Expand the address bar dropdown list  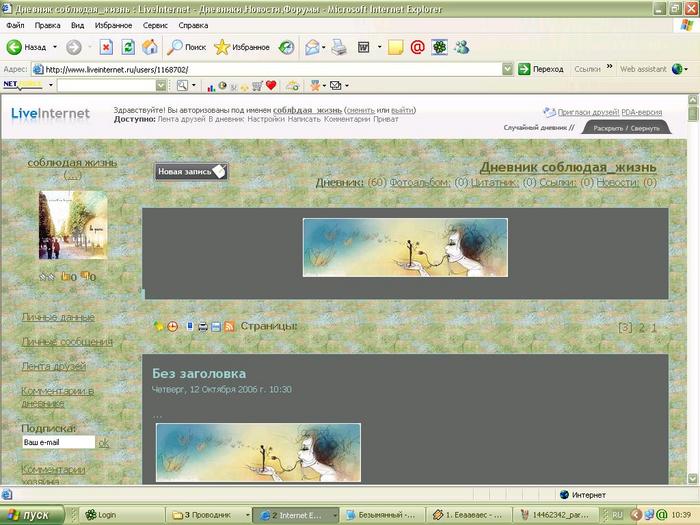click(x=507, y=69)
